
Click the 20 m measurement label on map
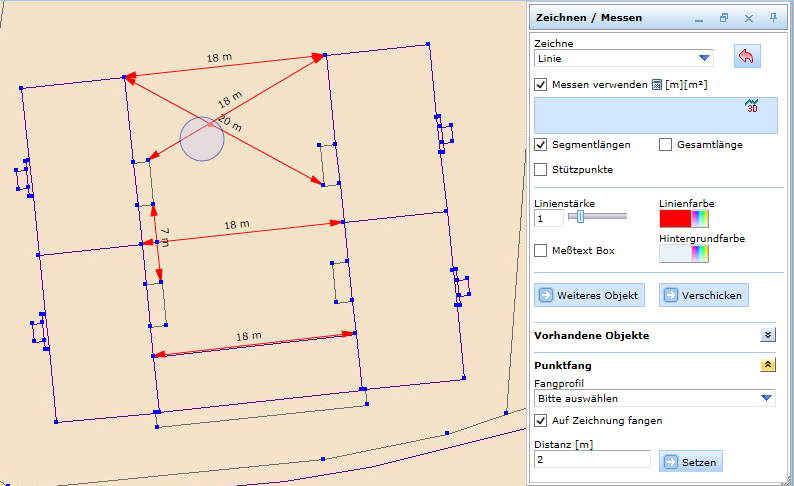point(230,123)
